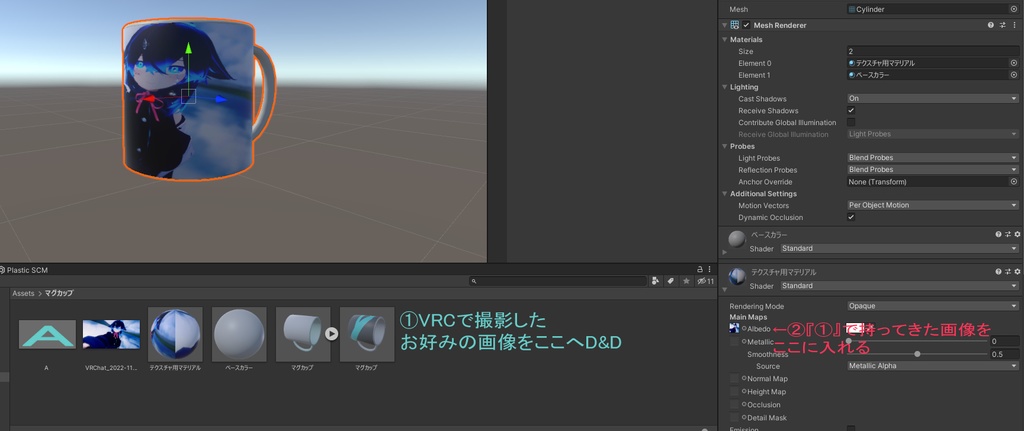This screenshot has height=431, width=1024.
Task: Click the red X-axis arrow of the gizmo
Action: pyautogui.click(x=150, y=99)
